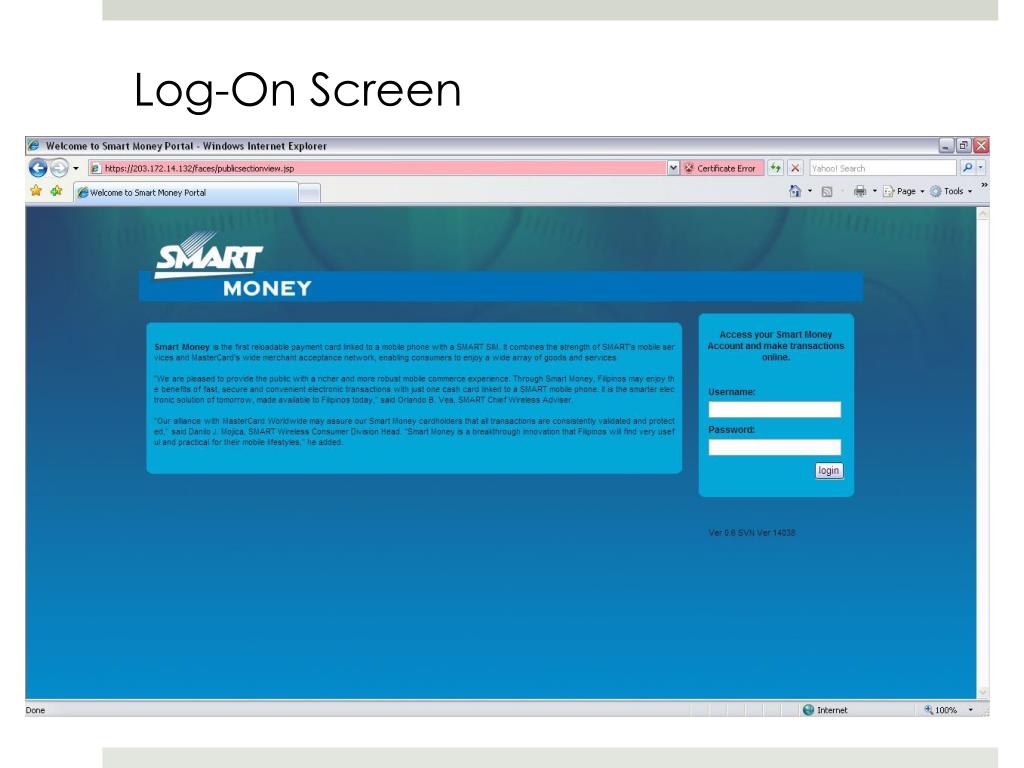Screen dimensions: 1024x768
Task: Open the Tools menu
Action: [952, 191]
